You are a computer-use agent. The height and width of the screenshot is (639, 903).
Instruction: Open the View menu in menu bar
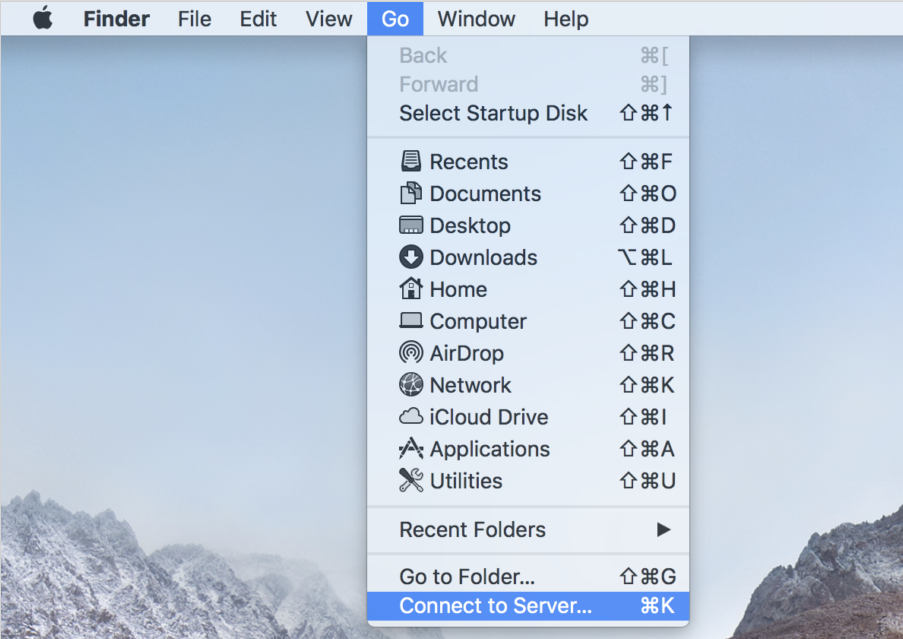pos(329,19)
